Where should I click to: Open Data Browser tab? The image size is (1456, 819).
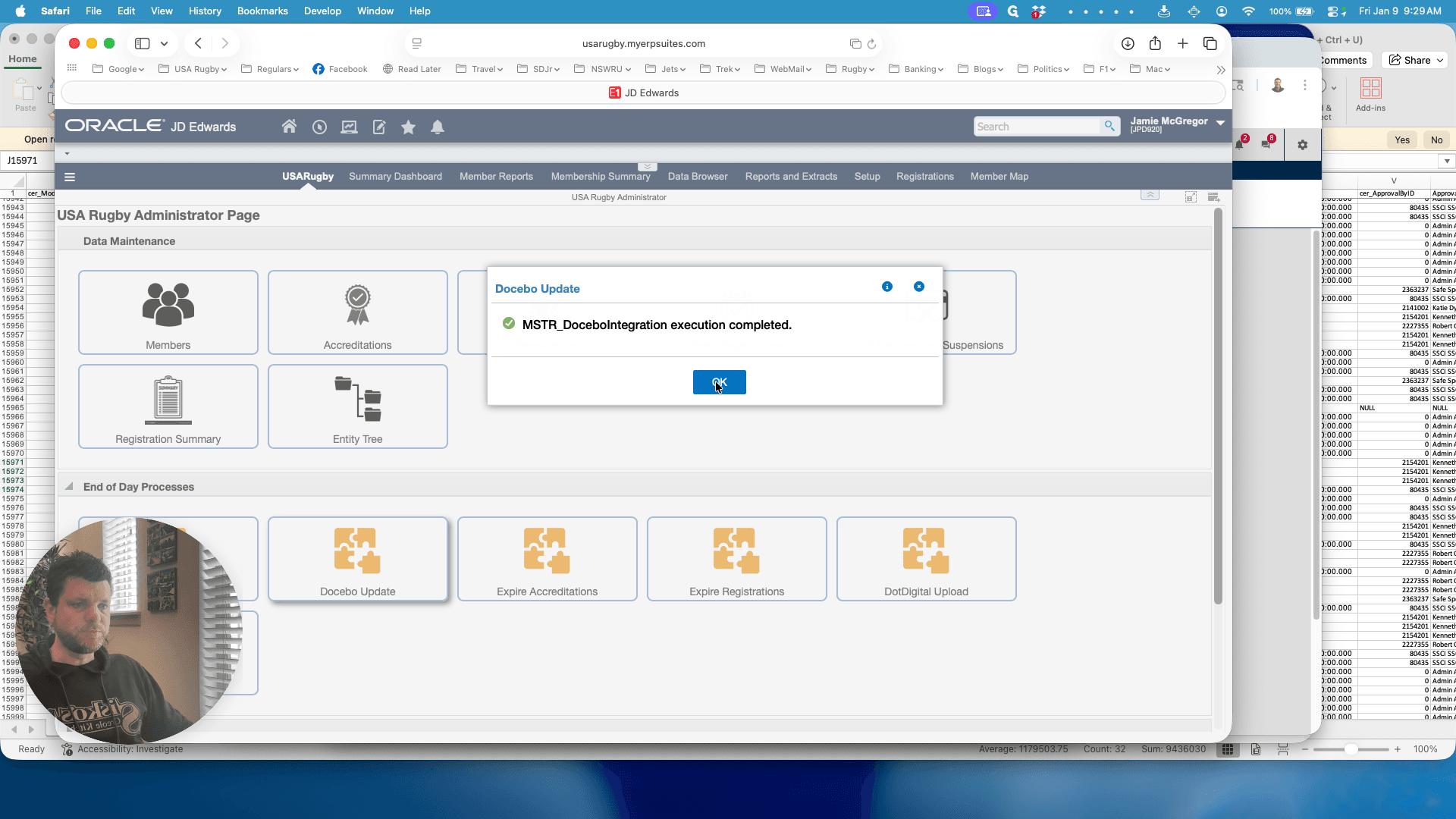point(698,177)
